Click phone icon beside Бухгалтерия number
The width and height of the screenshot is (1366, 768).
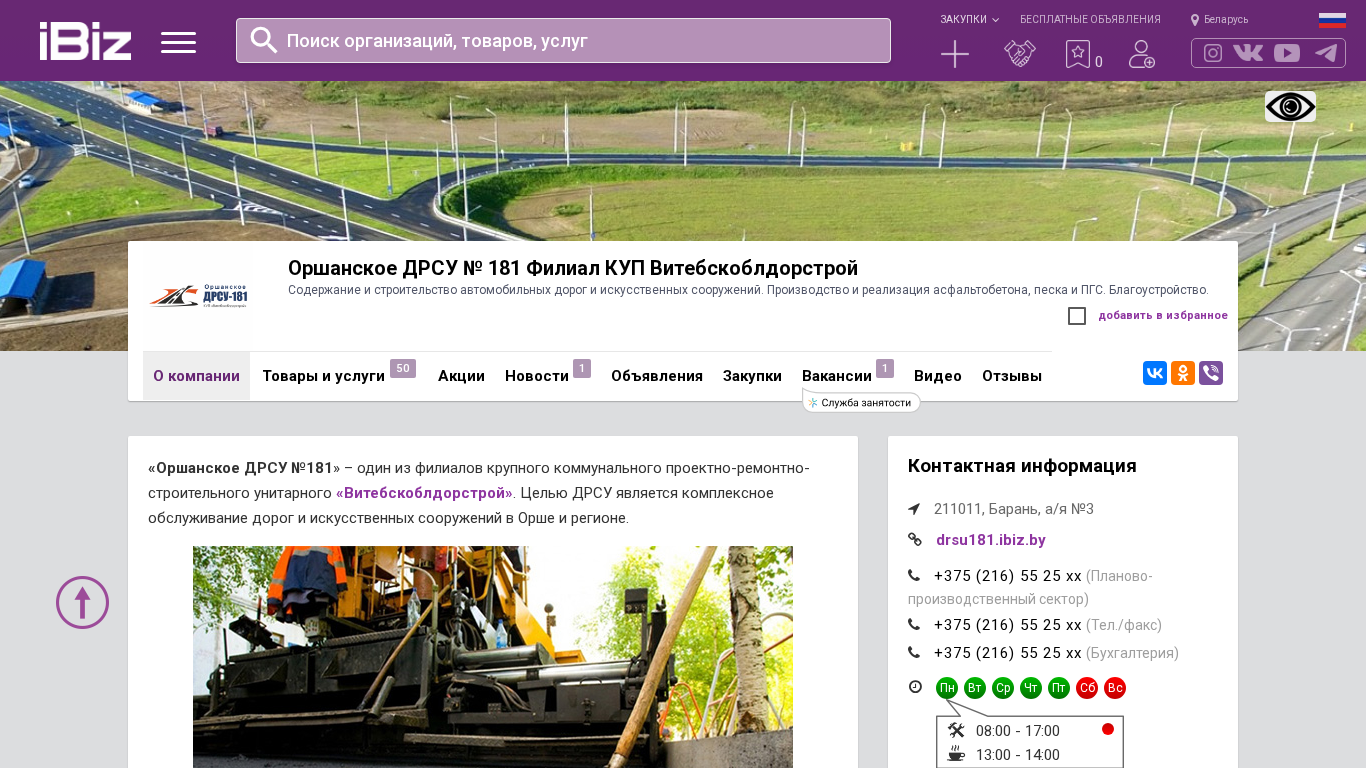click(914, 653)
